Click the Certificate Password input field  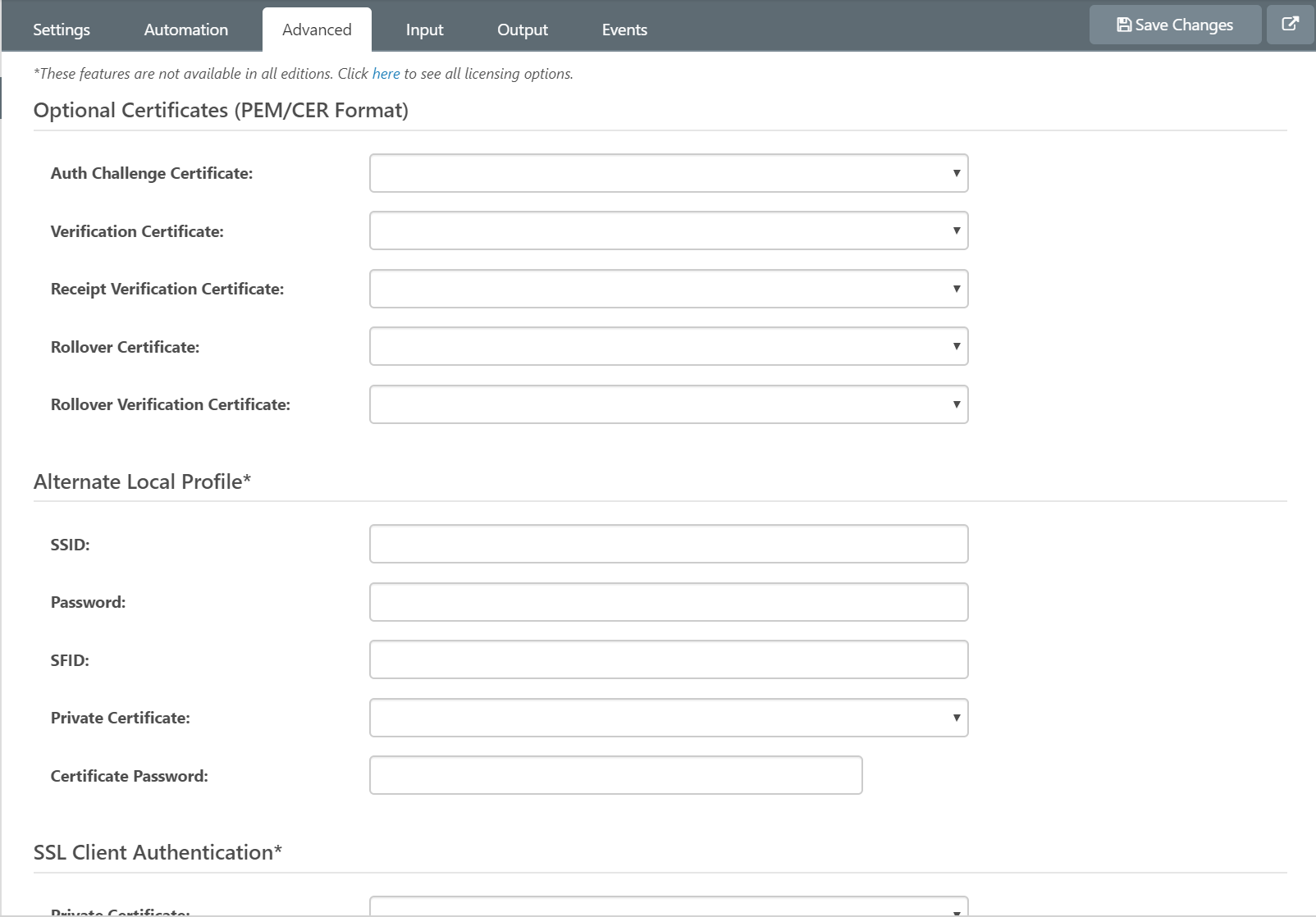click(616, 775)
